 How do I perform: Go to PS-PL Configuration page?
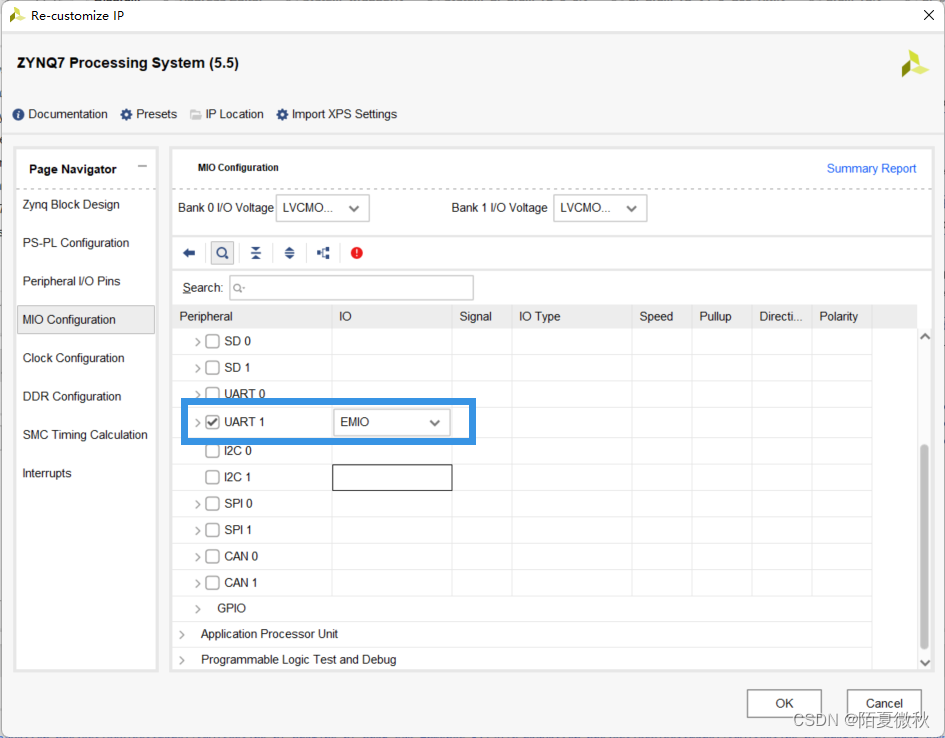(76, 243)
